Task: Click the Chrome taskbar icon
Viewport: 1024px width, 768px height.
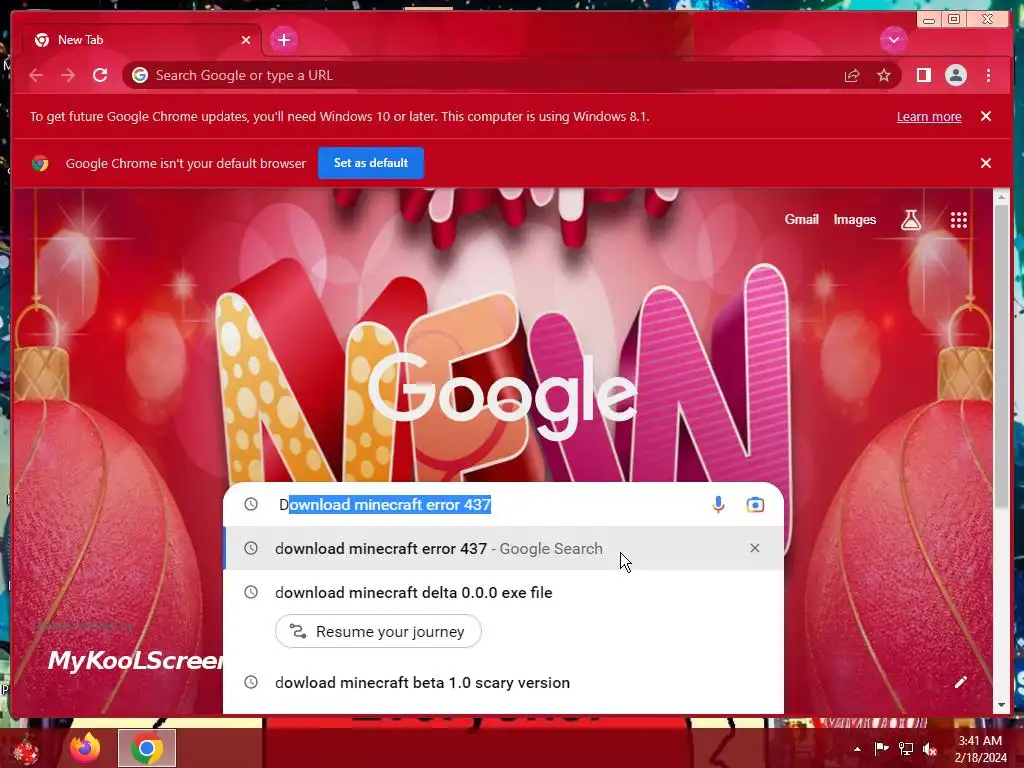Action: click(147, 748)
